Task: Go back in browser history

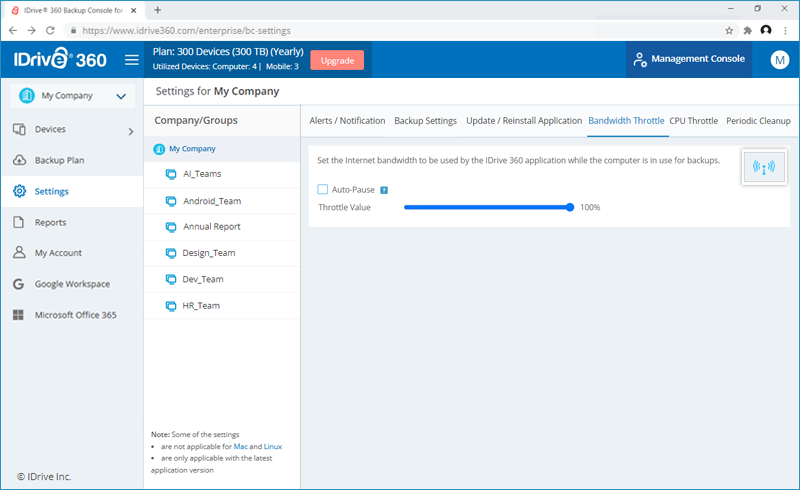Action: click(13, 31)
